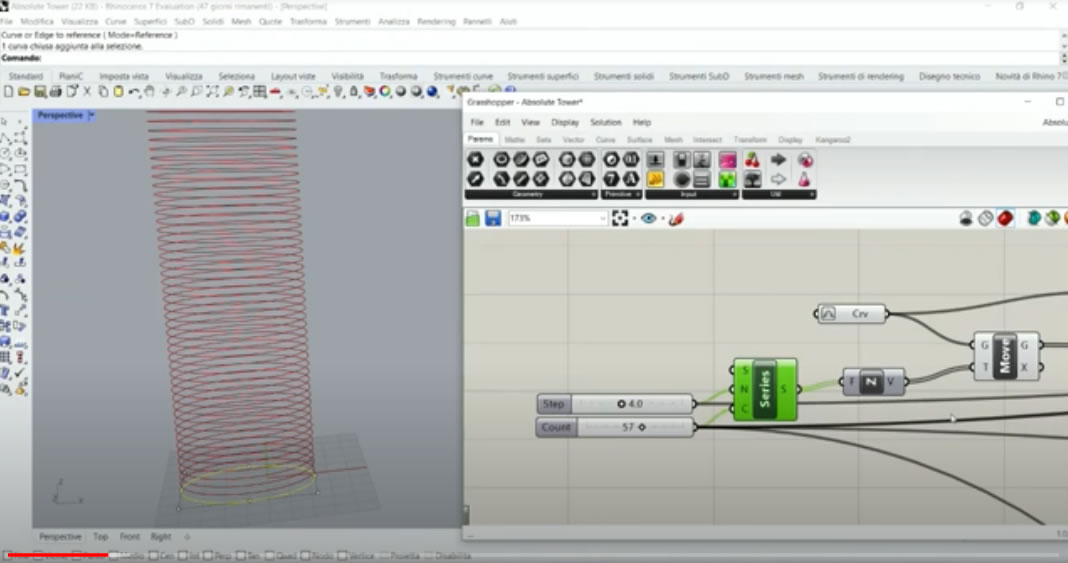Open the Perspective viewport dropdown arrow
The height and width of the screenshot is (563, 1068).
(92, 116)
